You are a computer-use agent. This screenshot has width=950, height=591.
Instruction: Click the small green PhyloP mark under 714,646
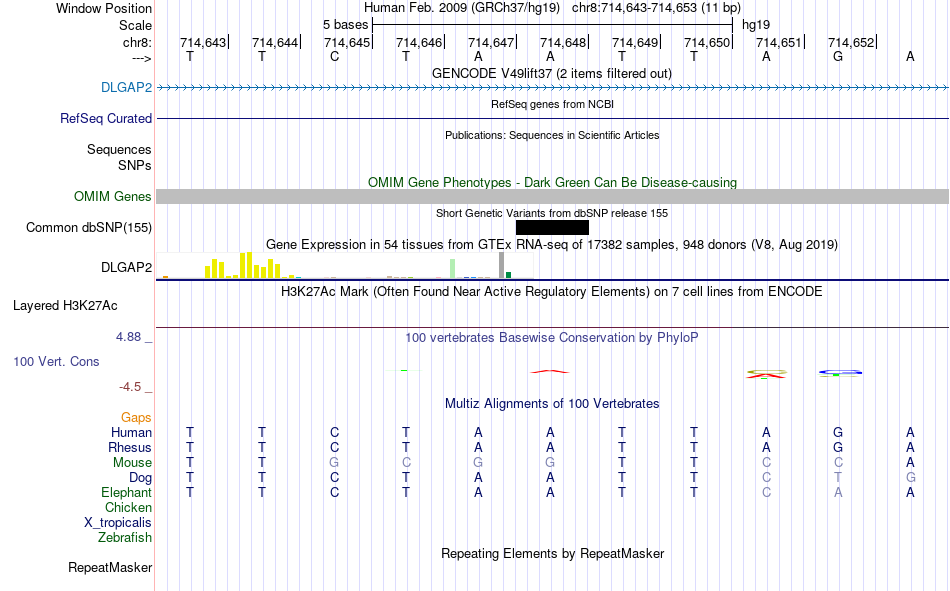[x=404, y=370]
